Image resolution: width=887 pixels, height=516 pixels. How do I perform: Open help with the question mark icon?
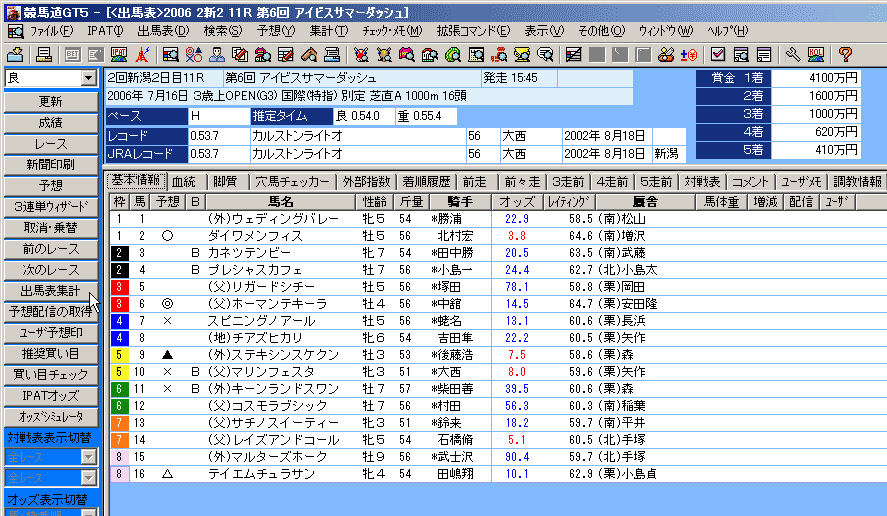[845, 54]
